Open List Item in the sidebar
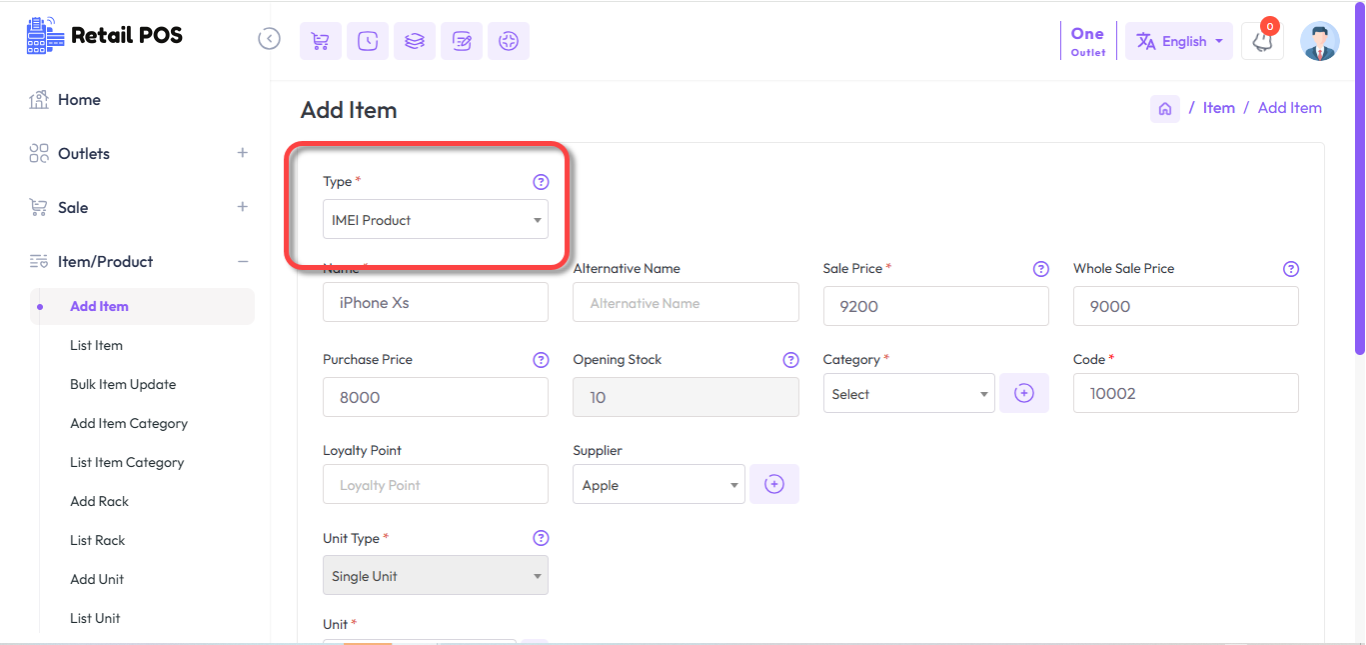Image resolution: width=1366 pixels, height=645 pixels. (x=96, y=345)
